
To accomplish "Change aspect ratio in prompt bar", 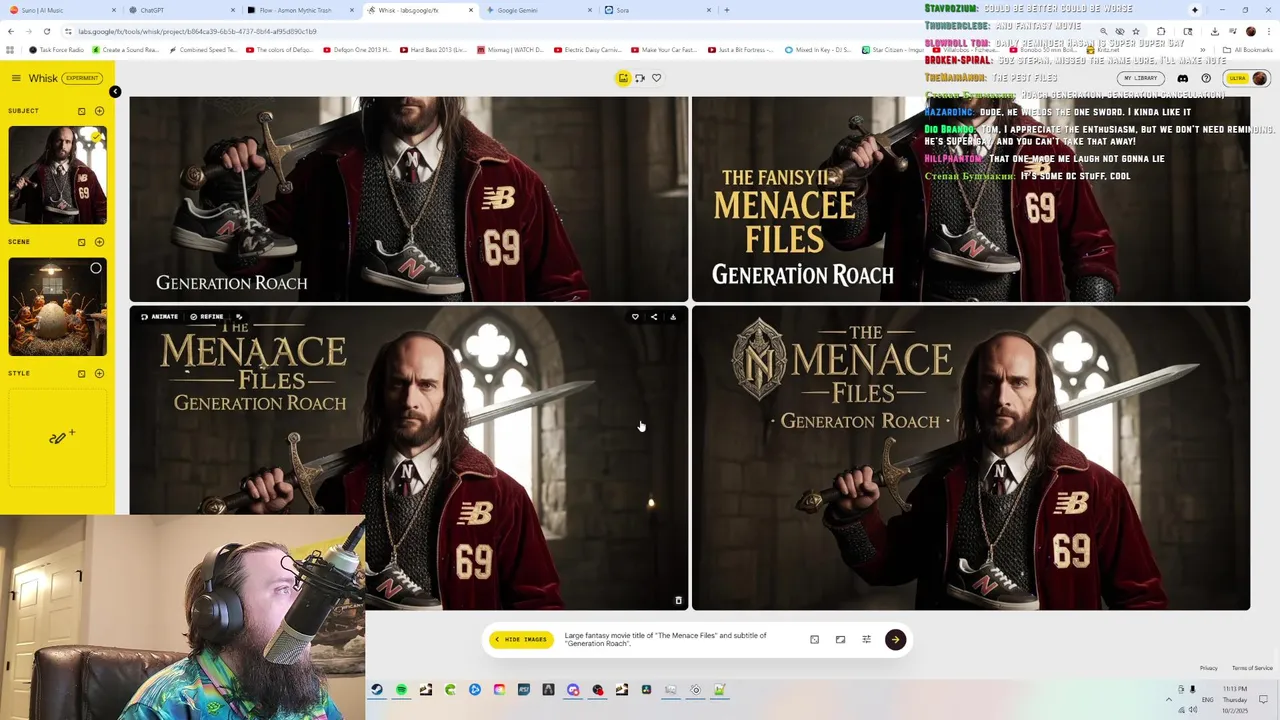I will point(840,640).
